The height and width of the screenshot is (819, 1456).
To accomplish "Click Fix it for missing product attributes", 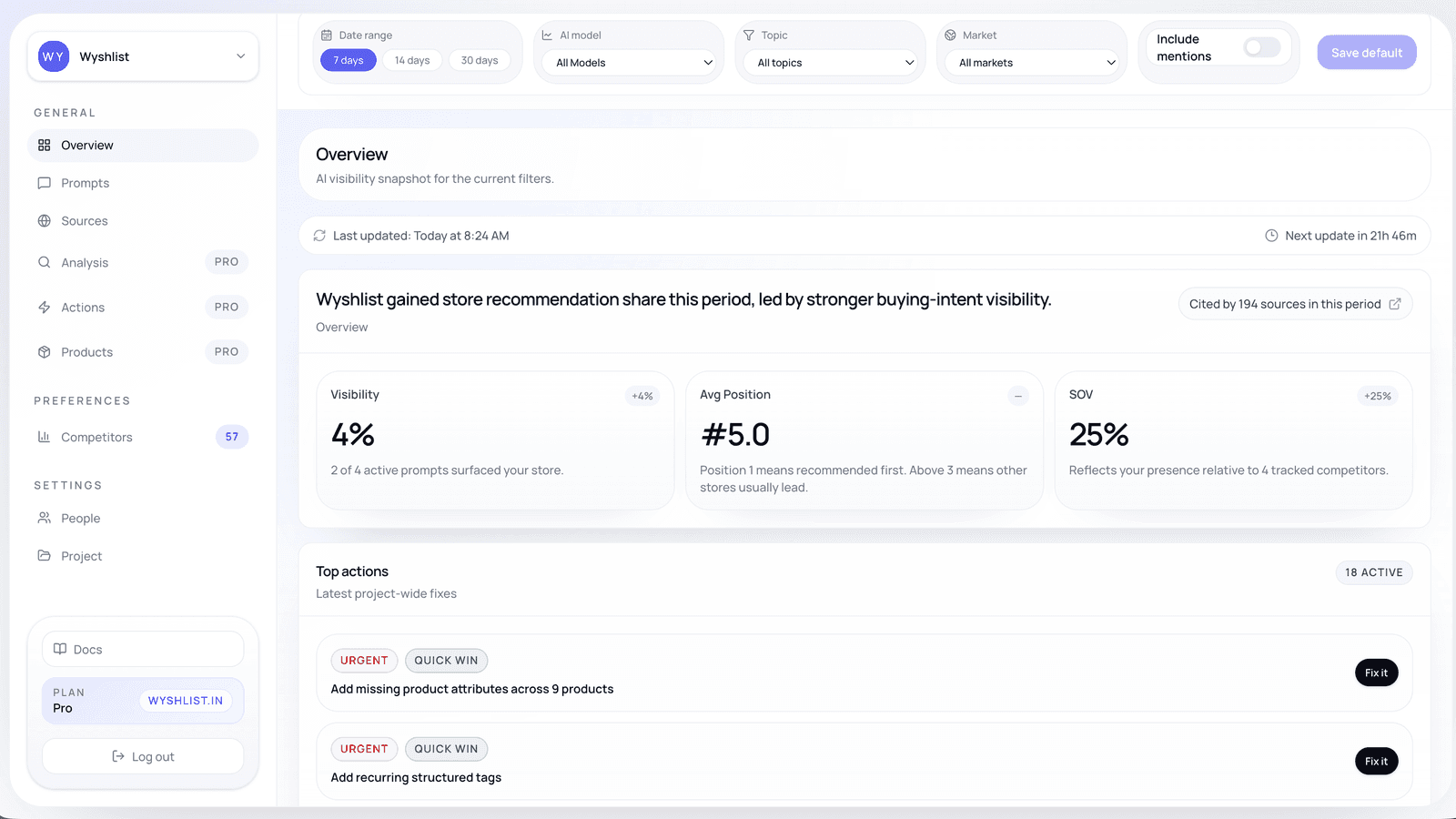I will point(1376,672).
